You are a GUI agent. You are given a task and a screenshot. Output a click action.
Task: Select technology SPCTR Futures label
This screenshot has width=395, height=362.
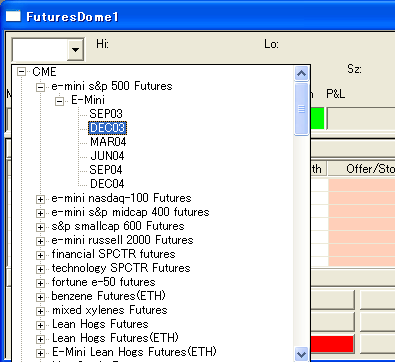121,268
